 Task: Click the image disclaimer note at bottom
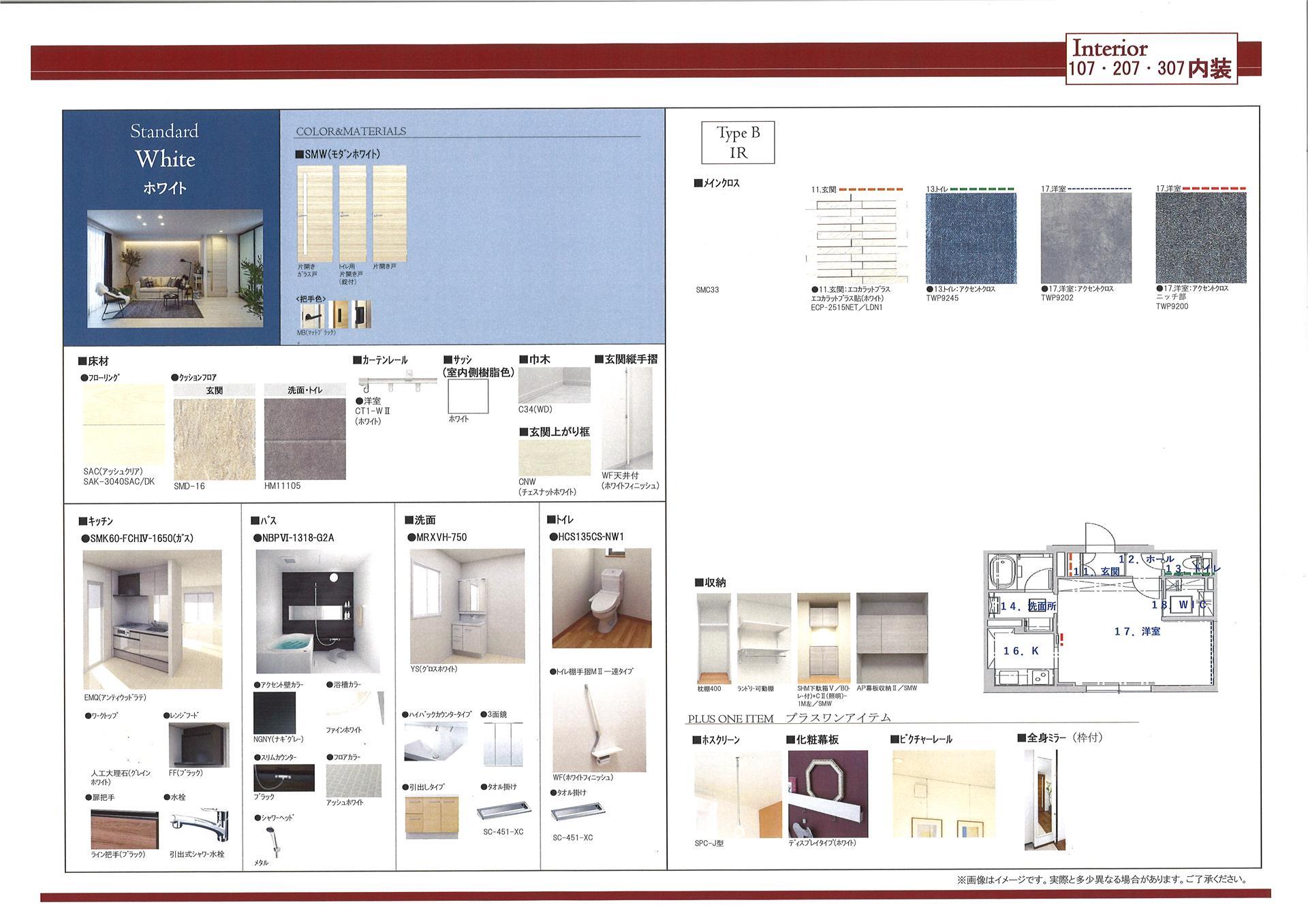[x=1102, y=879]
